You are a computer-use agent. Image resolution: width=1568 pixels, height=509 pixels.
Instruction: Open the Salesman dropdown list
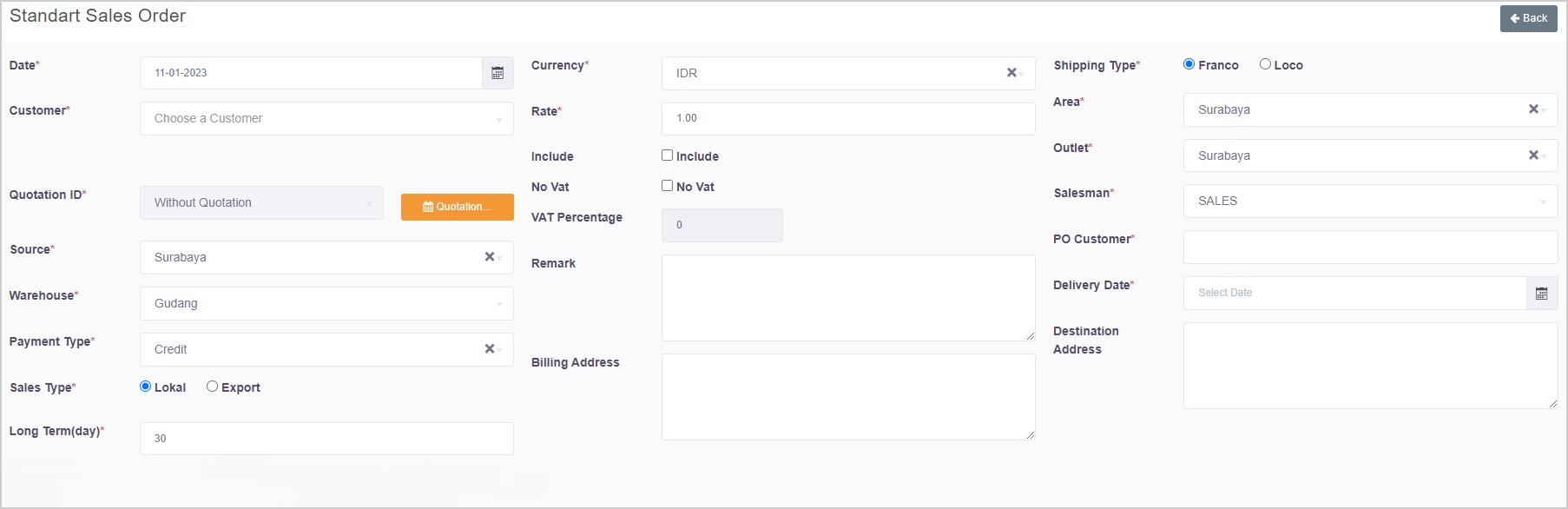(x=1369, y=202)
